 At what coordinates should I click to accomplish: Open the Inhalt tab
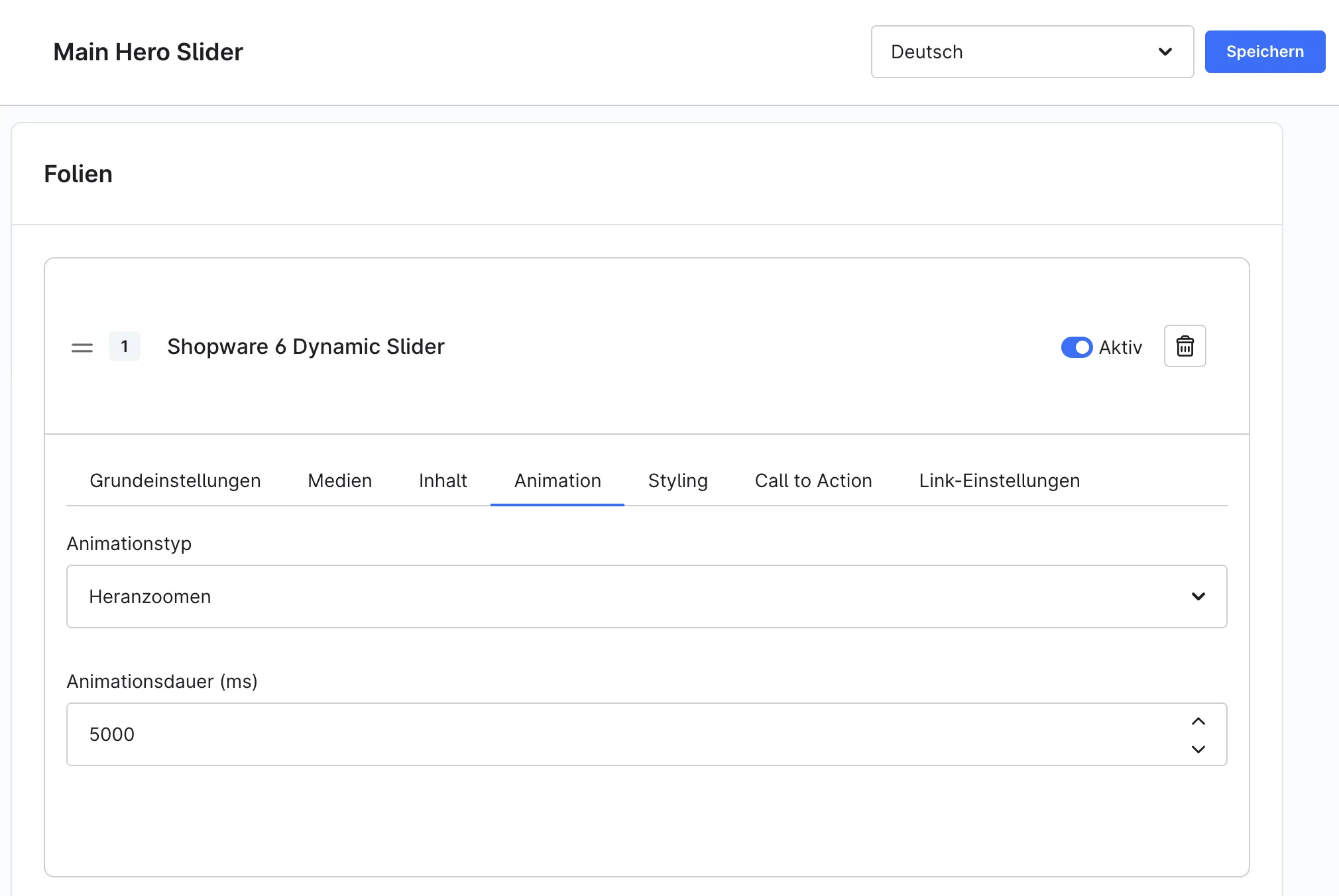click(443, 480)
